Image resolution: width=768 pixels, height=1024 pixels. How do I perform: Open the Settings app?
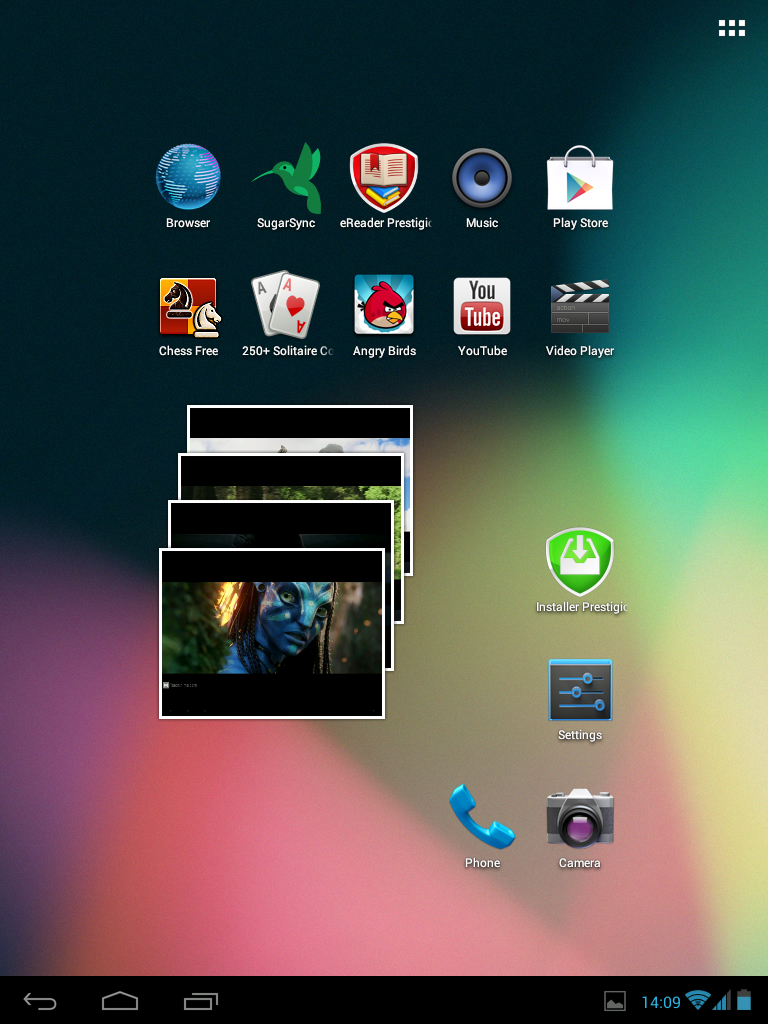(x=580, y=700)
